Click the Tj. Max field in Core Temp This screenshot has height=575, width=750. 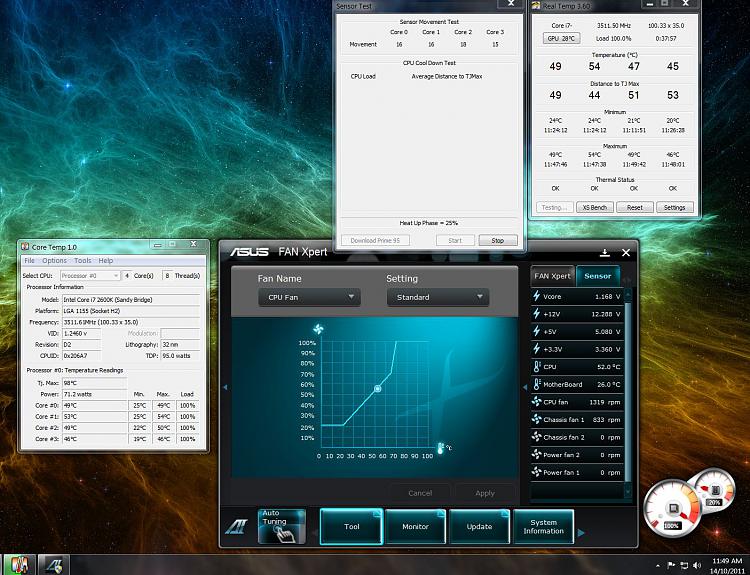click(x=95, y=383)
